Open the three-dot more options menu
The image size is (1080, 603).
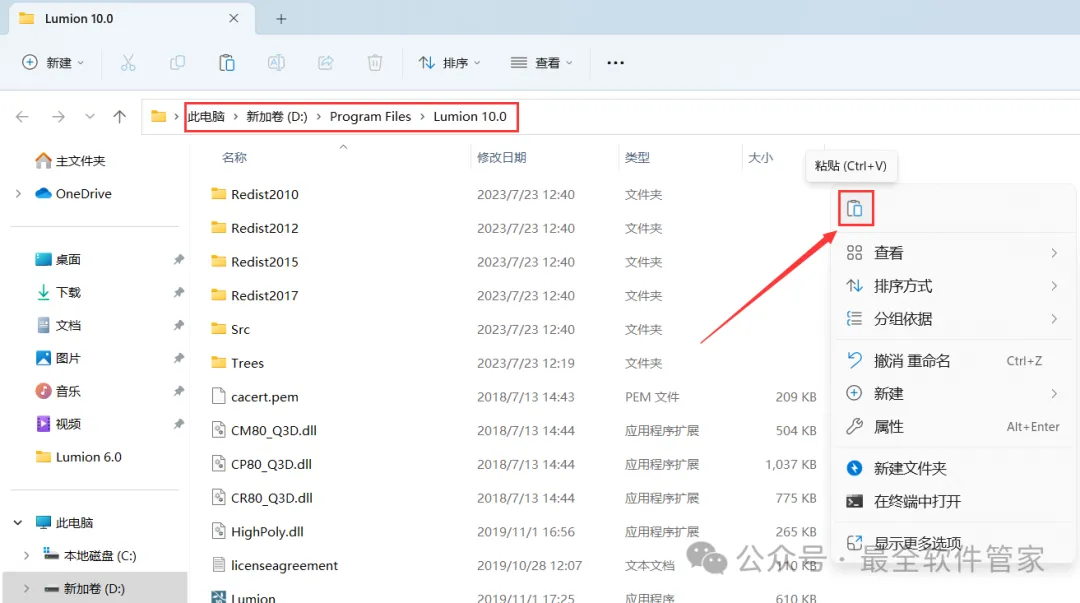coord(615,63)
